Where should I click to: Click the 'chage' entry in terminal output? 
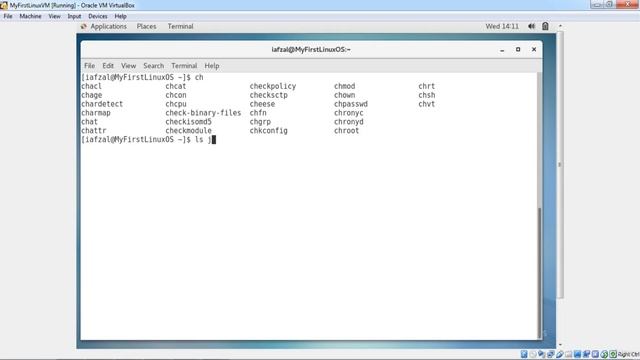click(x=91, y=95)
